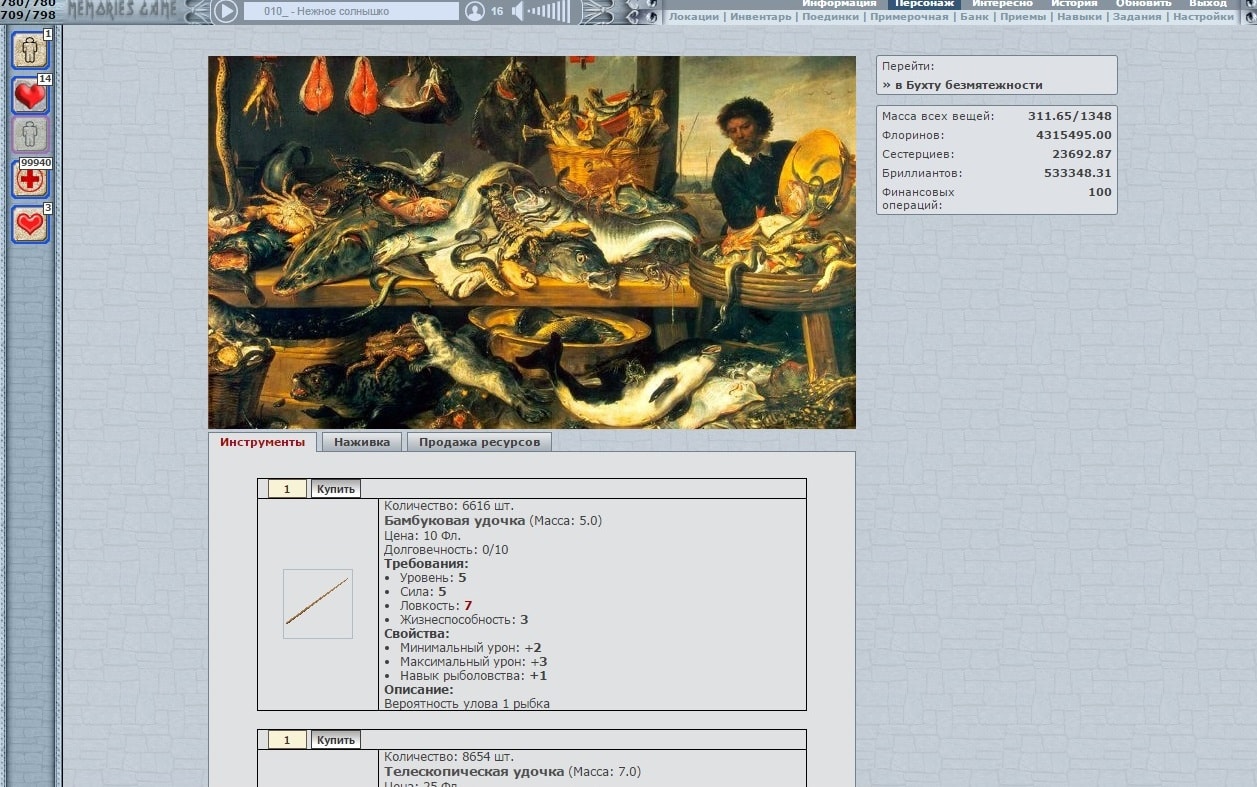Switch to the Наживка tab
1257x787 pixels.
[362, 442]
